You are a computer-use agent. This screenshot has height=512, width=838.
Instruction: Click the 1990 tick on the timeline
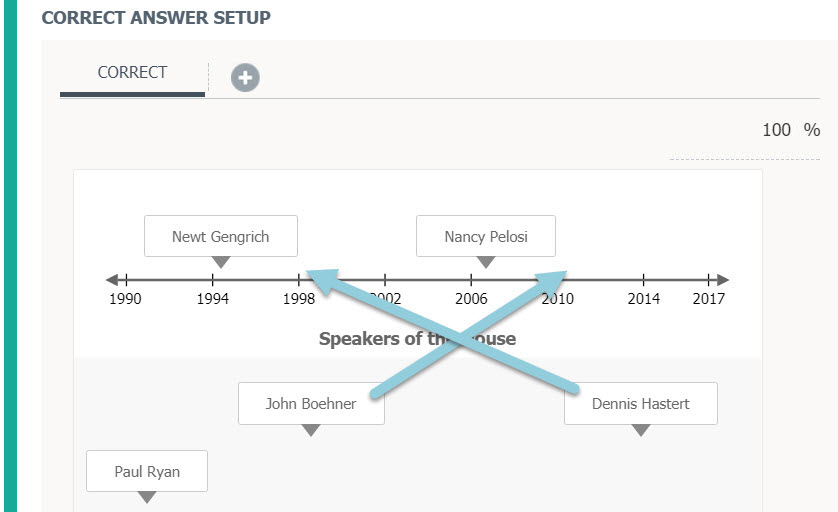pos(126,280)
